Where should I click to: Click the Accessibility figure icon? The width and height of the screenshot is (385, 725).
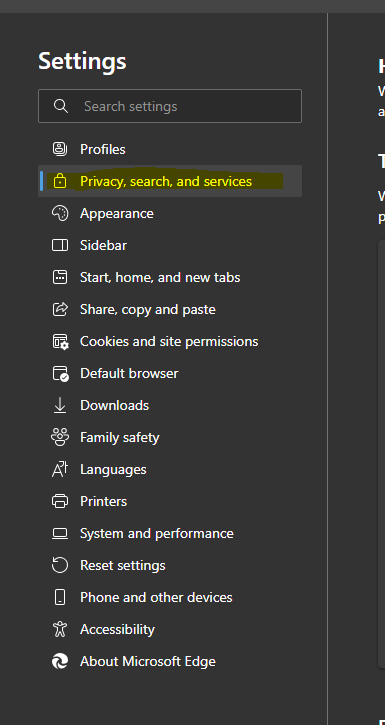(x=60, y=629)
